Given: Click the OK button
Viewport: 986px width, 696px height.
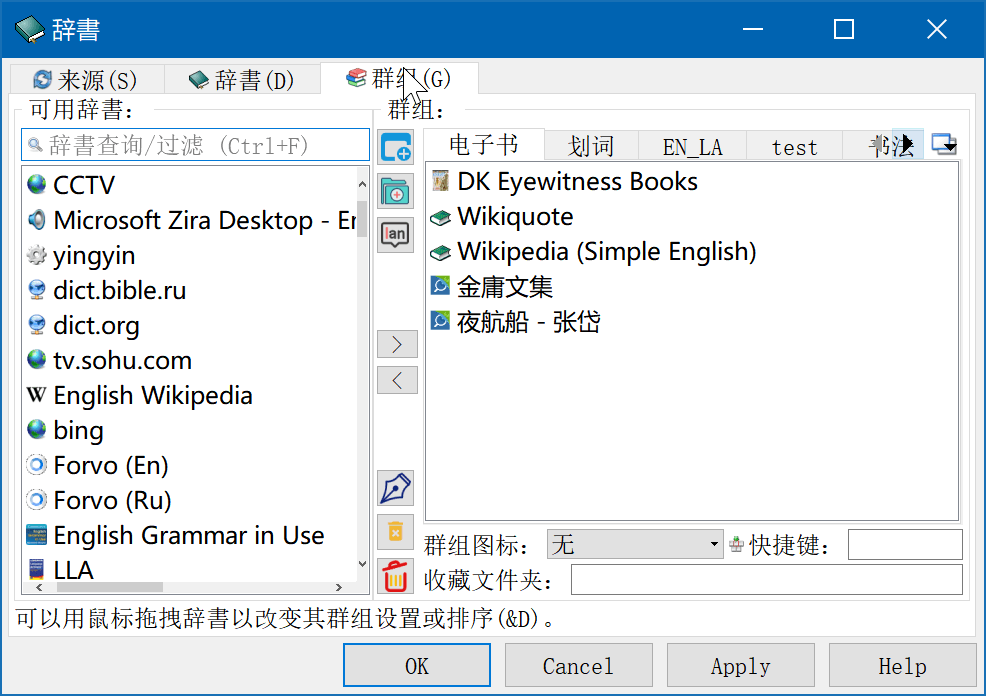Looking at the screenshot, I should click(x=417, y=666).
